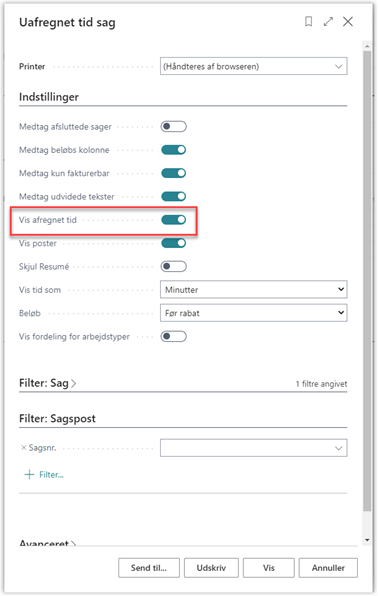Open Vis tid som Minutter dropdown
Viewport: 378px width, 596px height.
click(254, 290)
